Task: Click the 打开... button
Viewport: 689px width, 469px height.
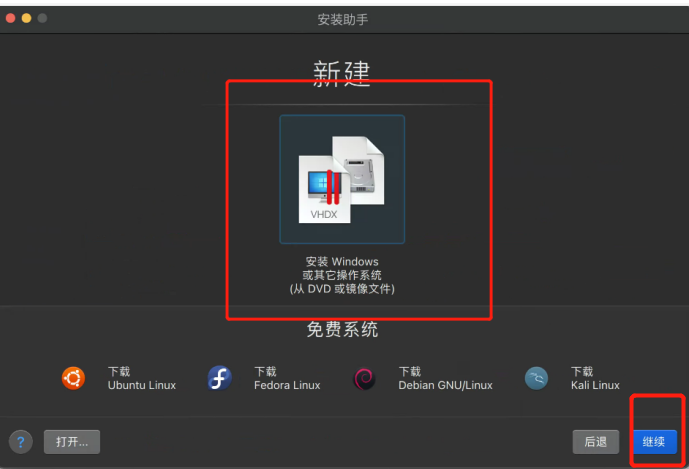Action: 72,442
